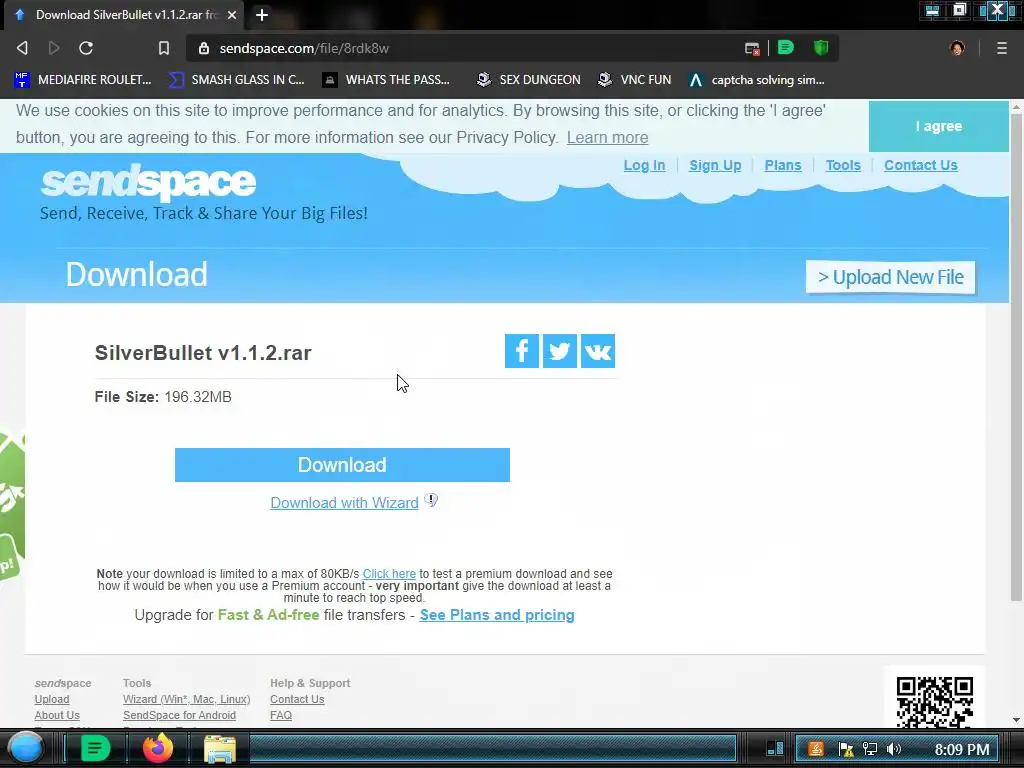Click the QR code image
Viewport: 1024px width, 768px height.
pos(935,701)
